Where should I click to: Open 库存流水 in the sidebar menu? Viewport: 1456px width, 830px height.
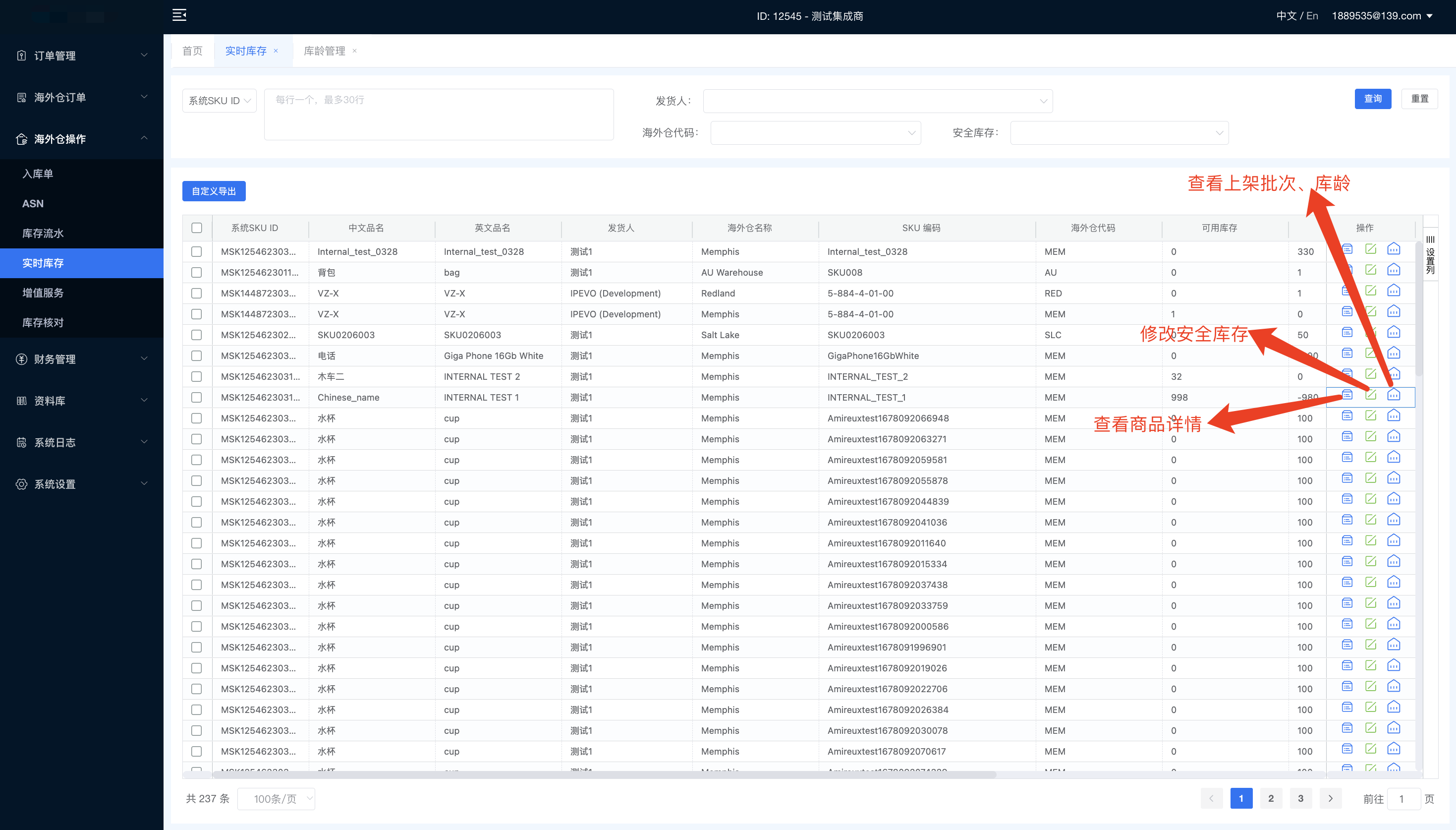click(x=43, y=233)
